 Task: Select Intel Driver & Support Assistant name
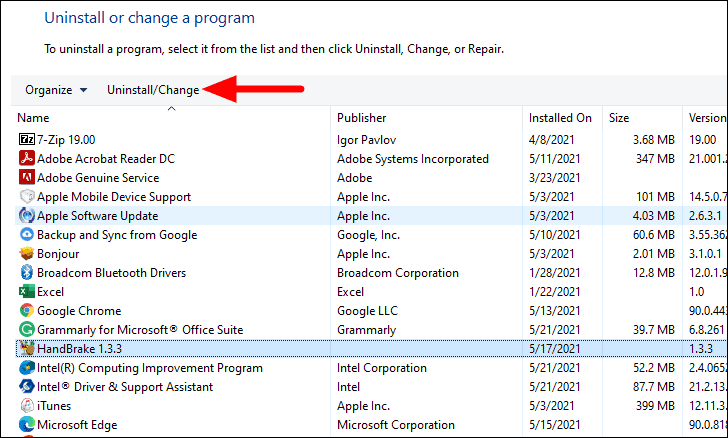click(125, 387)
